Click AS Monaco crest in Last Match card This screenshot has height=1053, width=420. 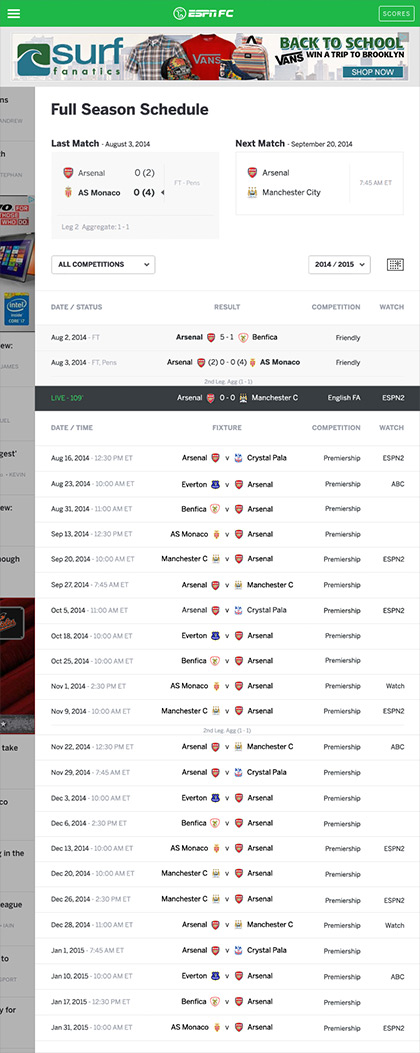[x=68, y=193]
